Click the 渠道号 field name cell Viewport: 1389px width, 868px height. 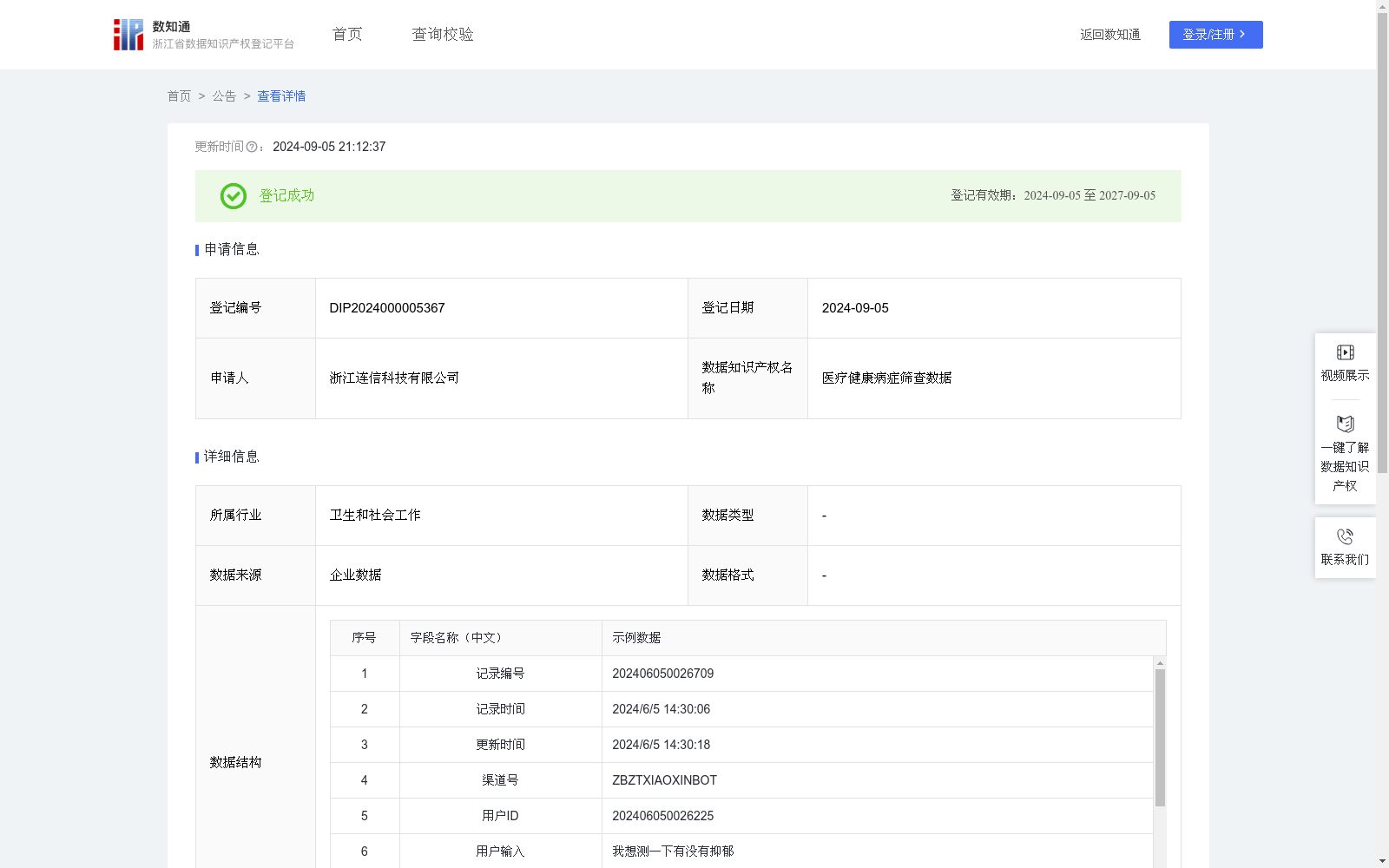[x=500, y=780]
